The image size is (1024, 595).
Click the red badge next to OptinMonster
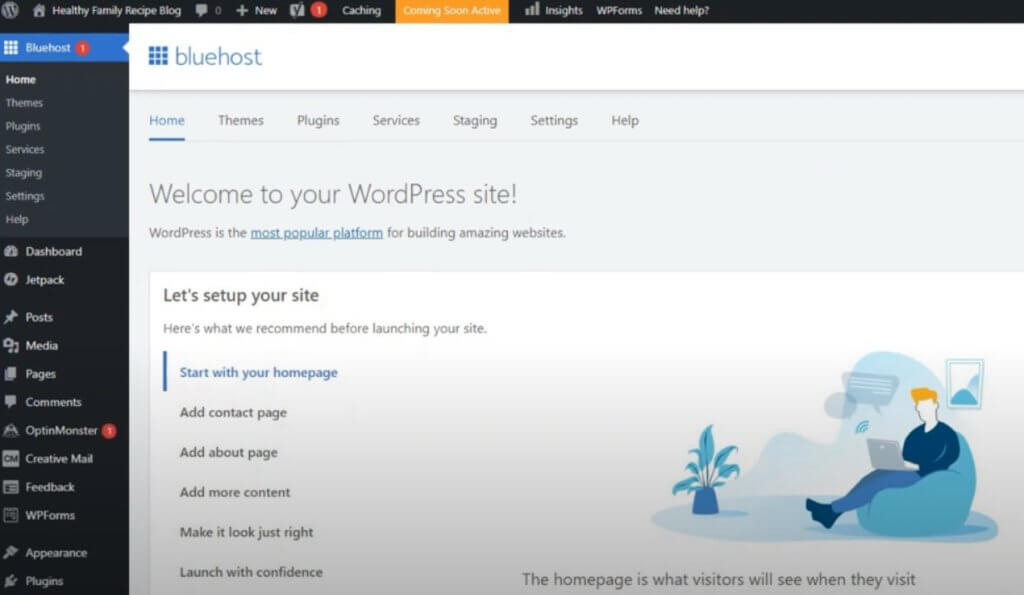tap(109, 430)
